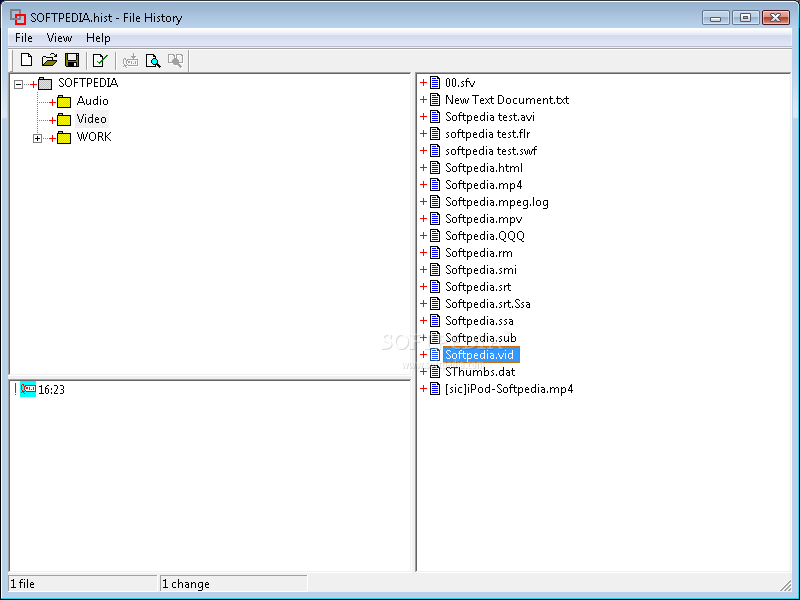Open the File menu
The height and width of the screenshot is (600, 800).
(23, 38)
